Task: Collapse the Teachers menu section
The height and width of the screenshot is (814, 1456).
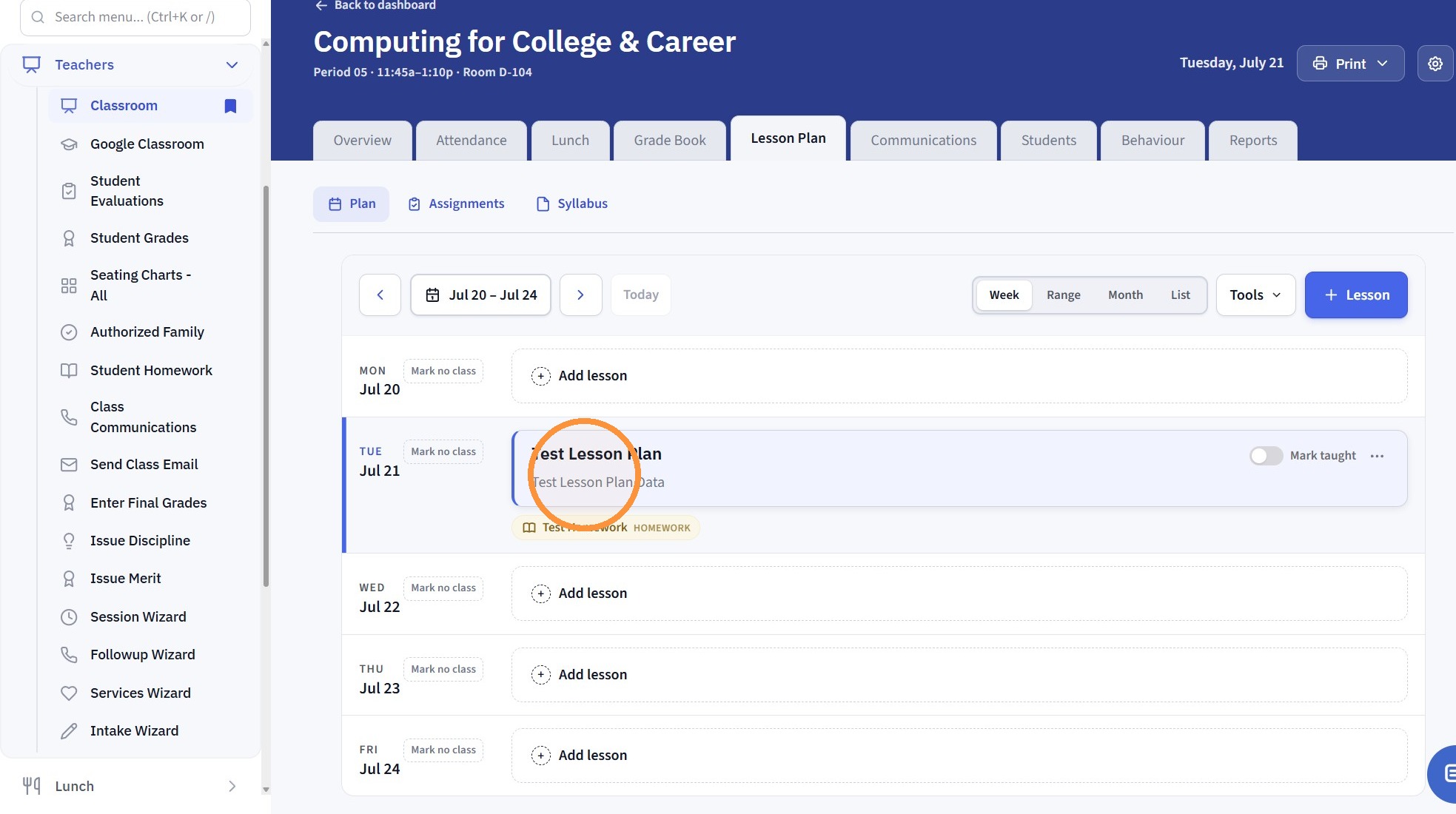Action: (232, 64)
